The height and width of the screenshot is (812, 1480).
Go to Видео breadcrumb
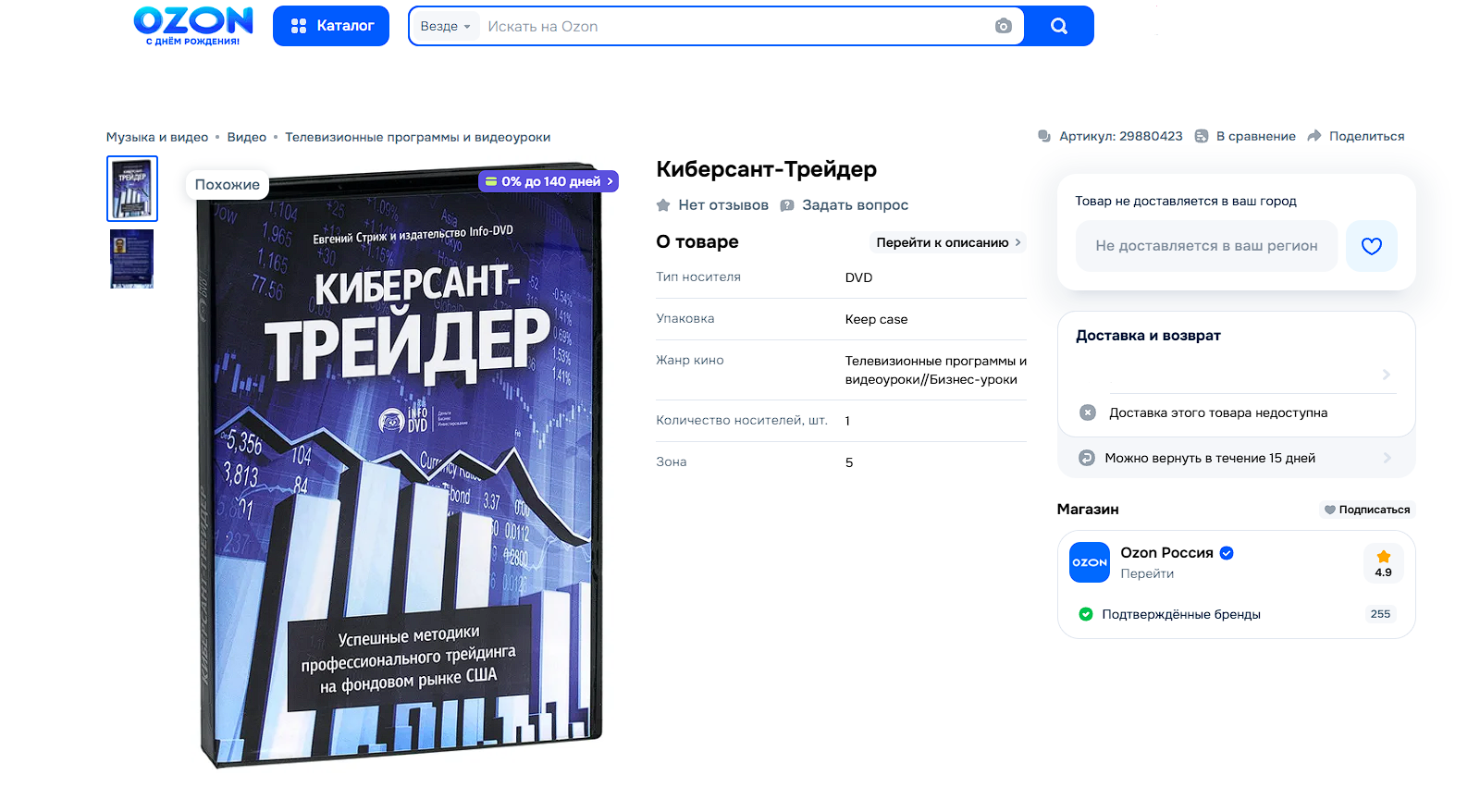point(247,137)
